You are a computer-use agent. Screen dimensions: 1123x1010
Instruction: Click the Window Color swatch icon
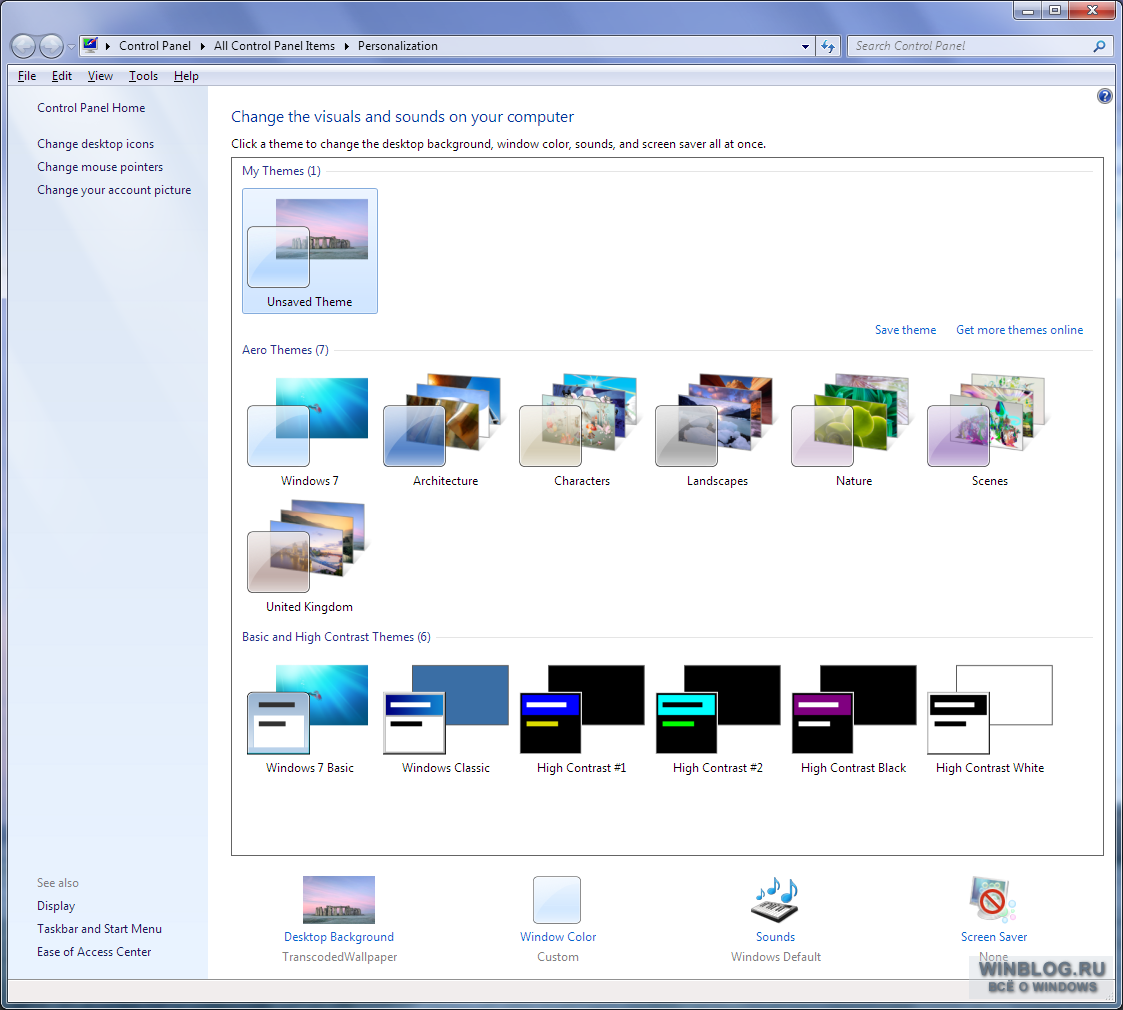tap(557, 900)
